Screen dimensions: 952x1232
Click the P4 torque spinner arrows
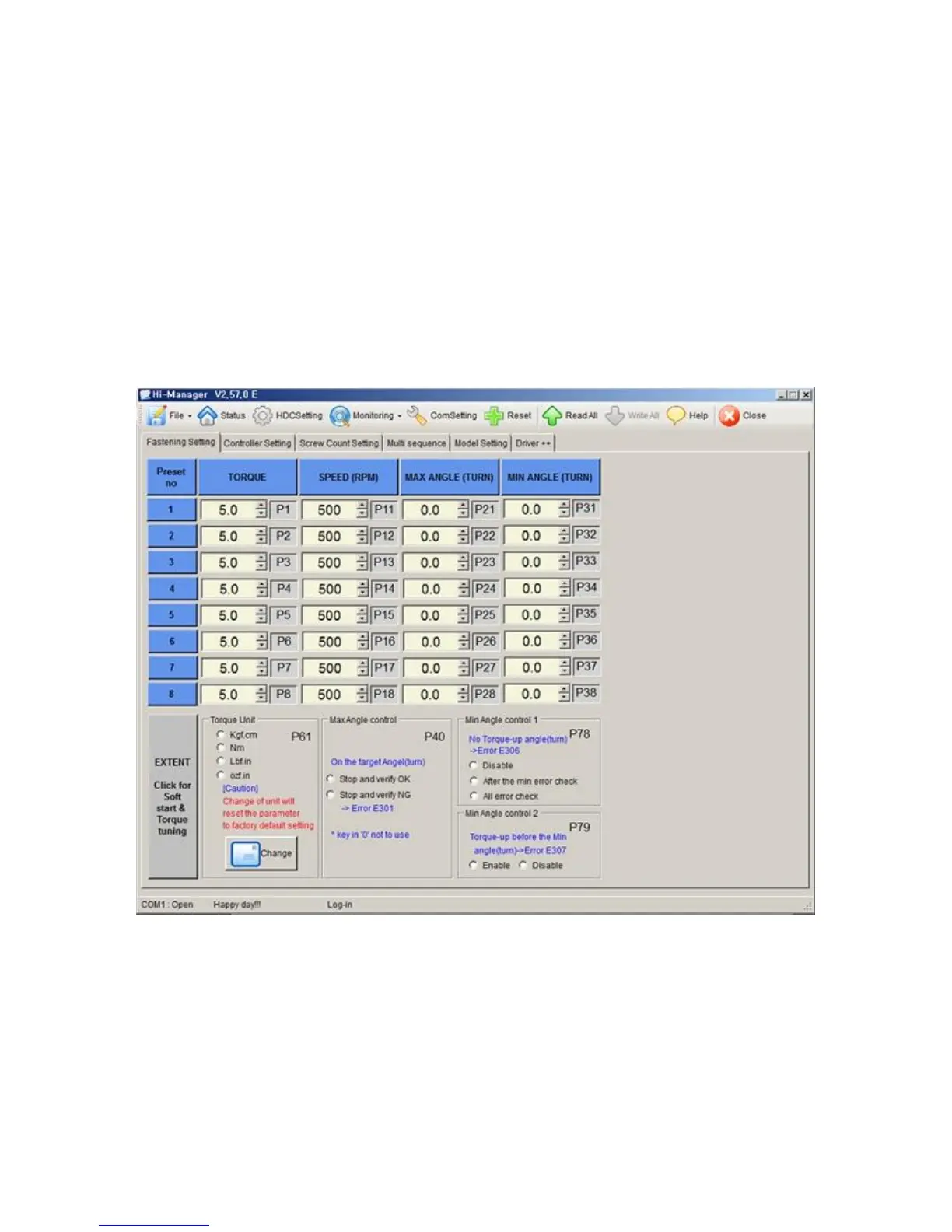[x=261, y=589]
